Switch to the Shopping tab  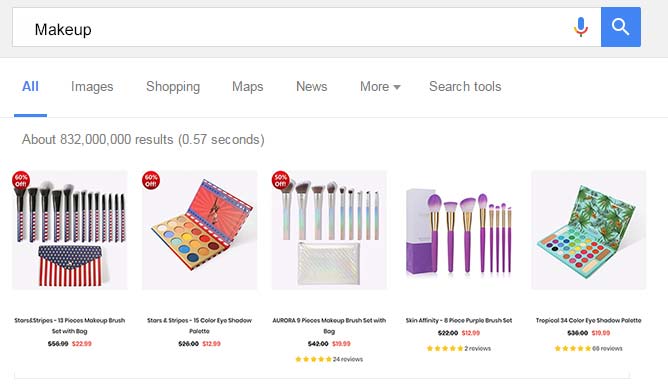(x=173, y=86)
